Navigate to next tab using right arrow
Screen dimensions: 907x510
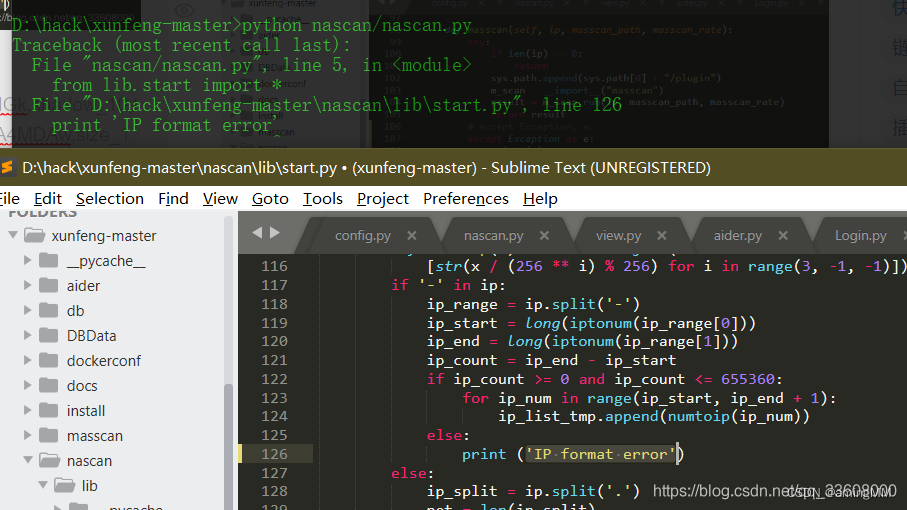coord(275,232)
